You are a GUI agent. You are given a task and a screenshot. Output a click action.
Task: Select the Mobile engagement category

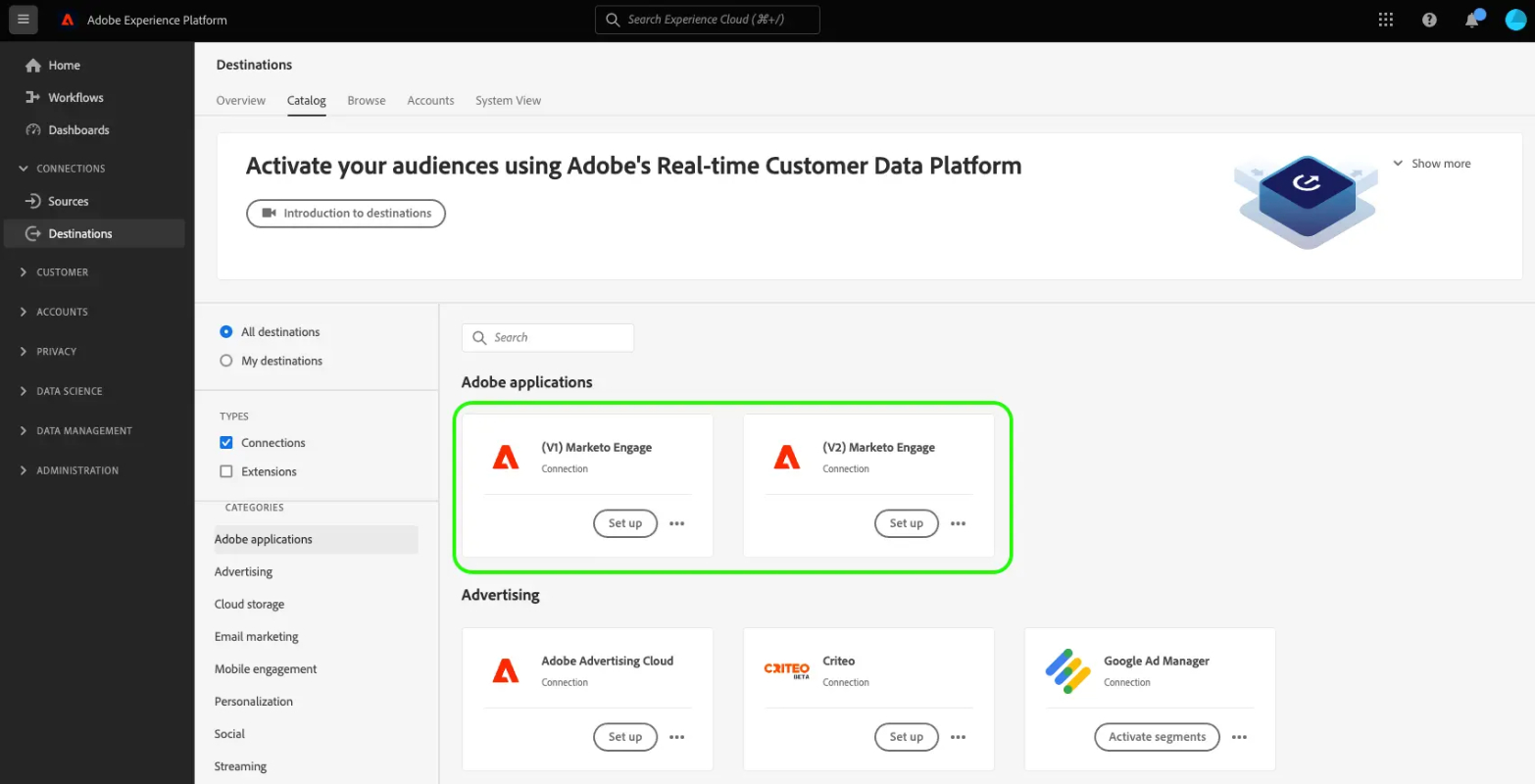click(x=266, y=669)
